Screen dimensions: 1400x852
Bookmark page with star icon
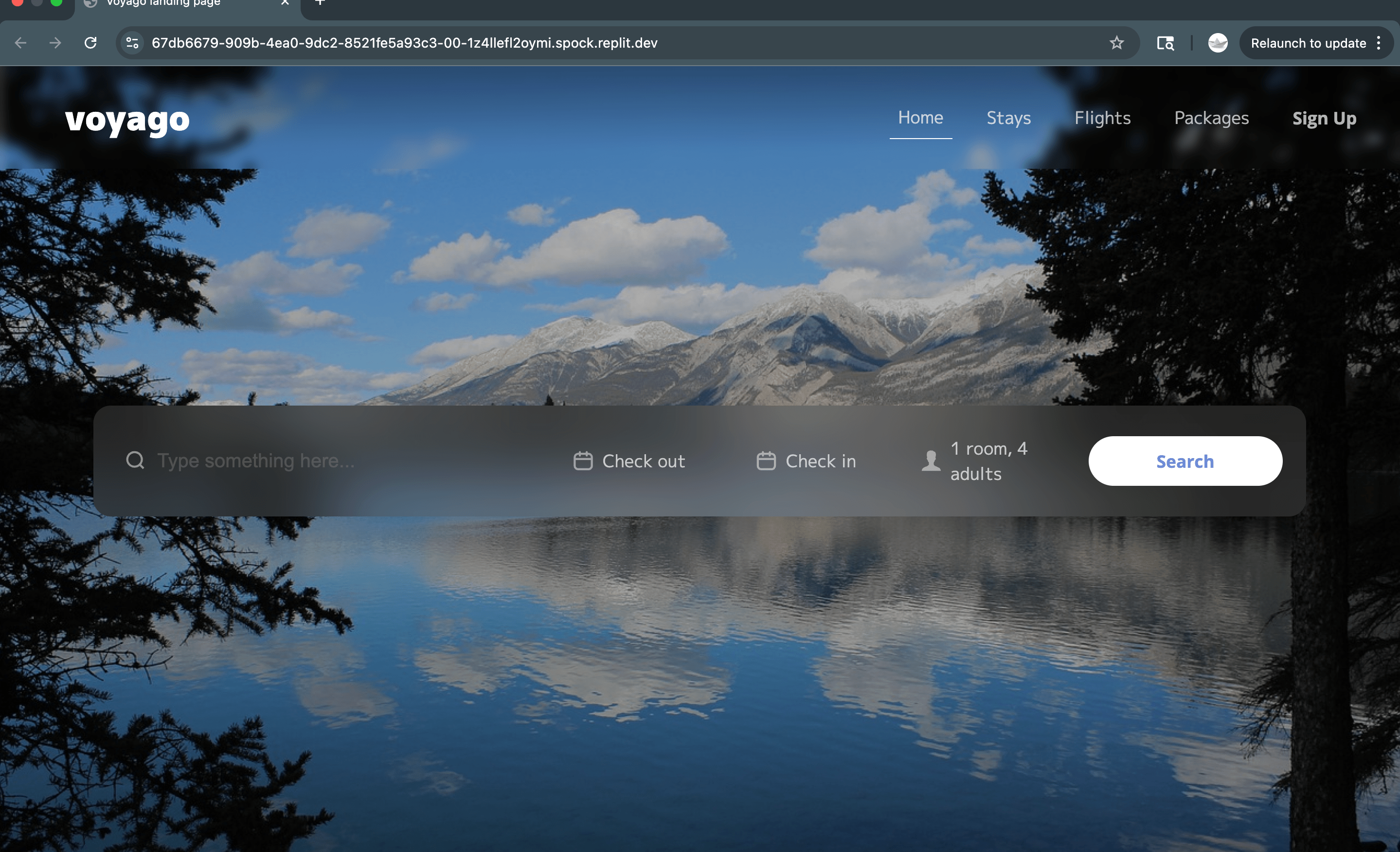1116,43
